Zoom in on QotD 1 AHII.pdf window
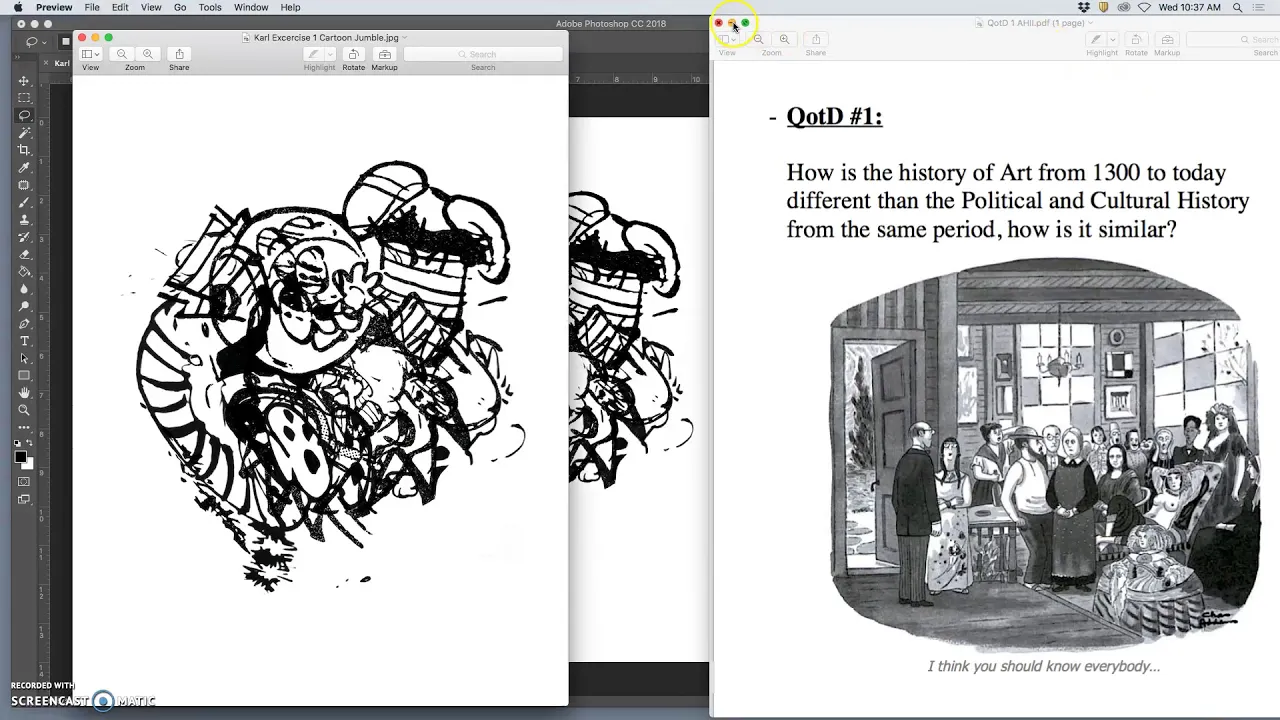1280x720 pixels. coord(784,39)
